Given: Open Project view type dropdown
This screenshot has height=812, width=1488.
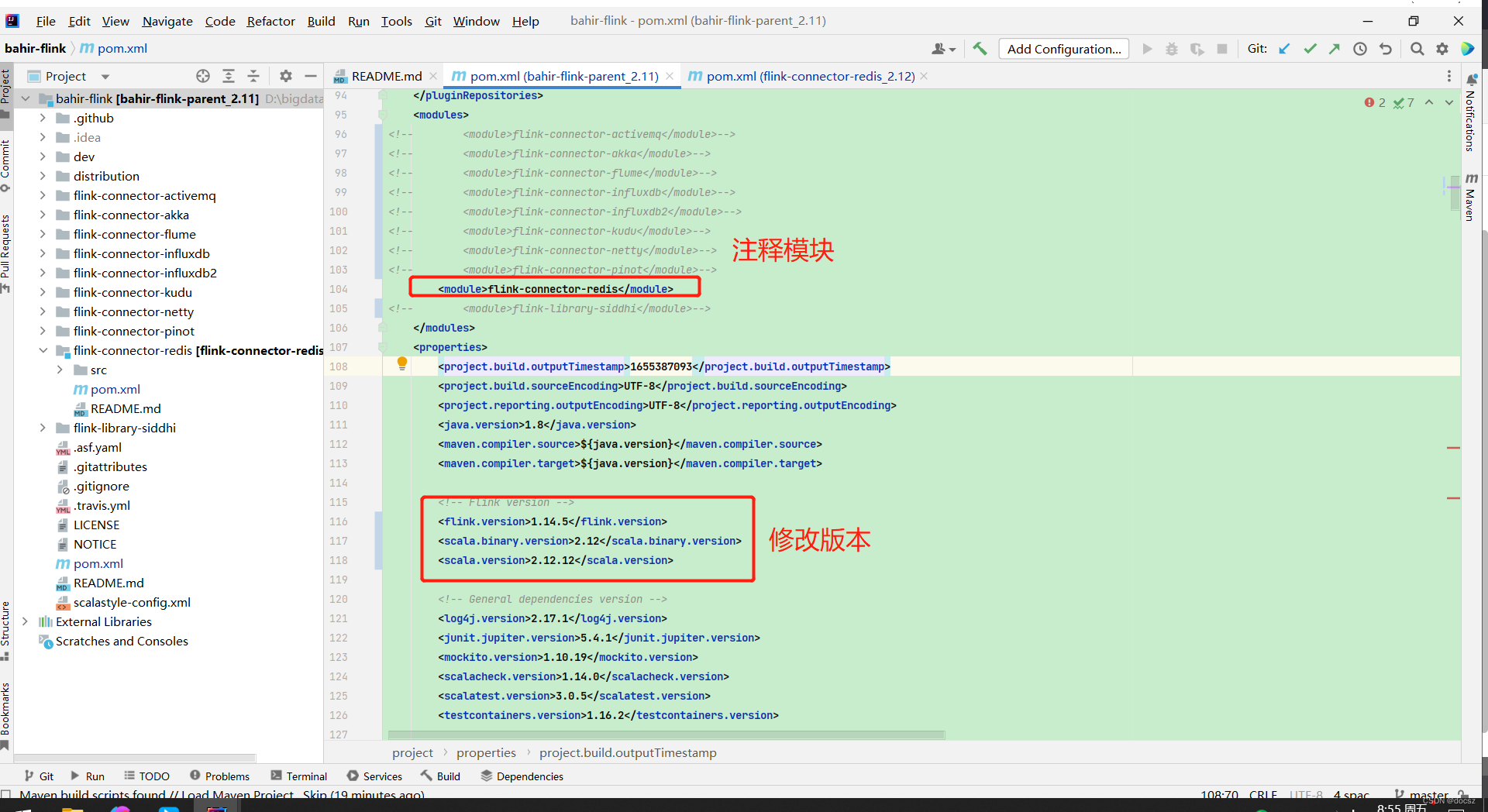Looking at the screenshot, I should click(x=105, y=76).
